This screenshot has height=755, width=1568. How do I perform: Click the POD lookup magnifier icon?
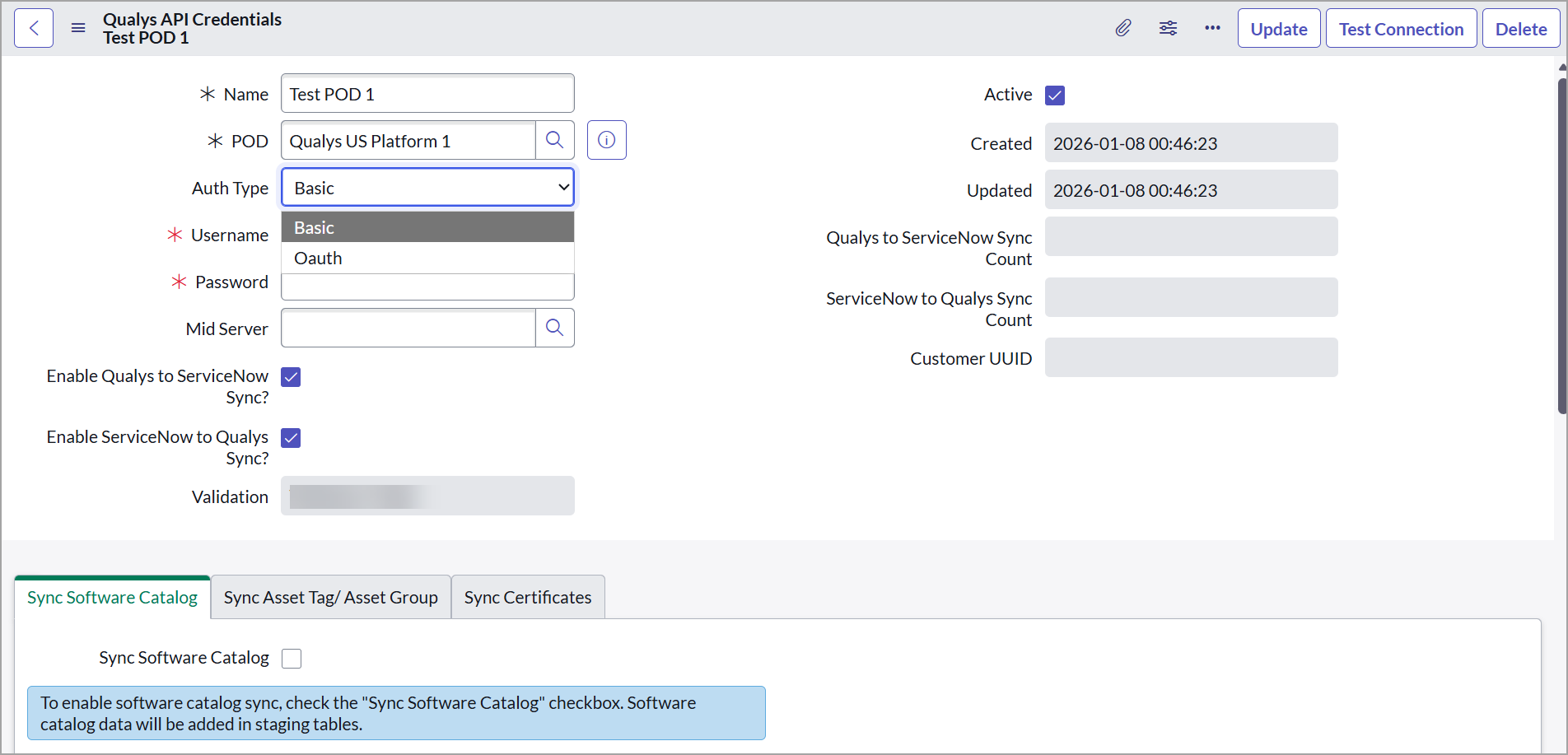point(555,140)
